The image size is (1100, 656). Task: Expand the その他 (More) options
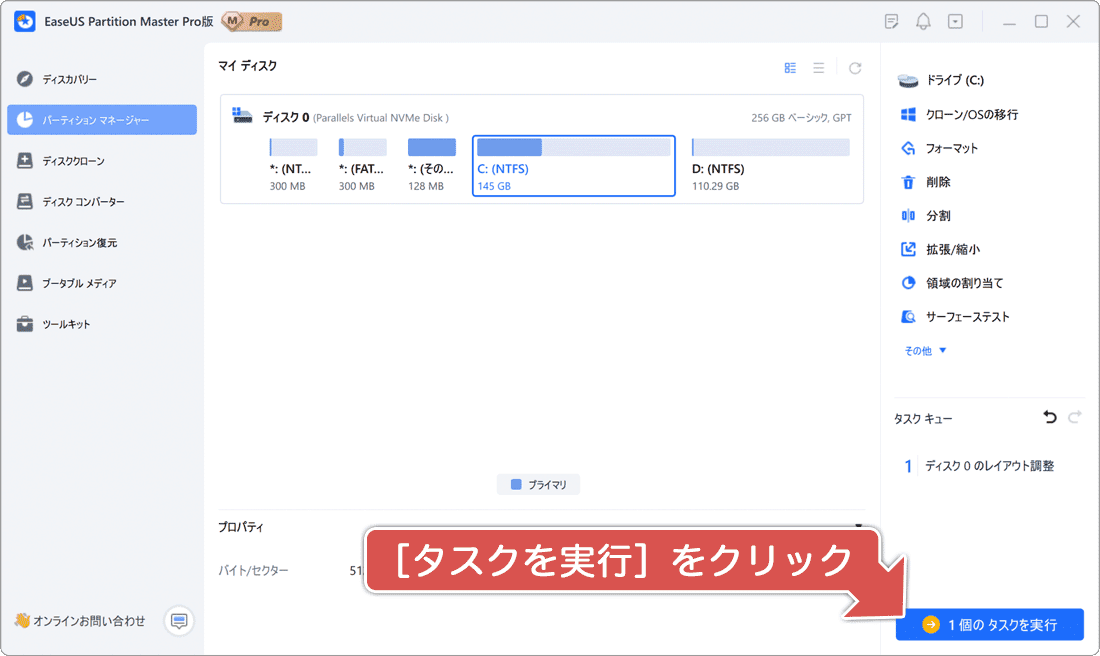(x=920, y=350)
